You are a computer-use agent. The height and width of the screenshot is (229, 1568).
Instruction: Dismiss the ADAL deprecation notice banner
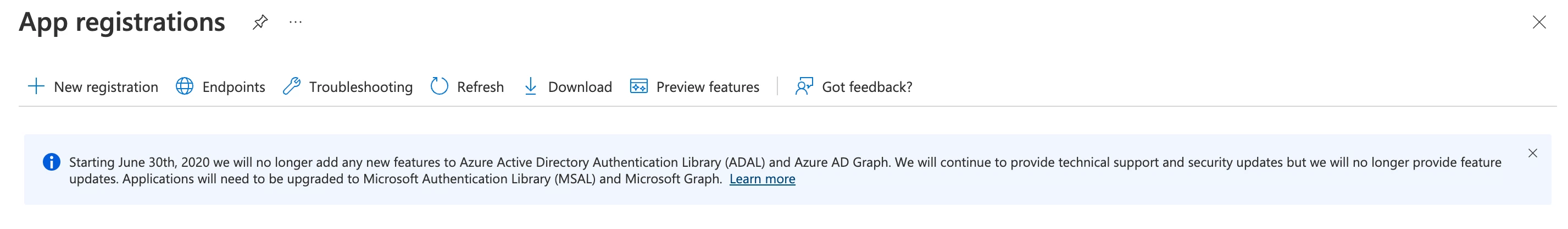coord(1533,153)
